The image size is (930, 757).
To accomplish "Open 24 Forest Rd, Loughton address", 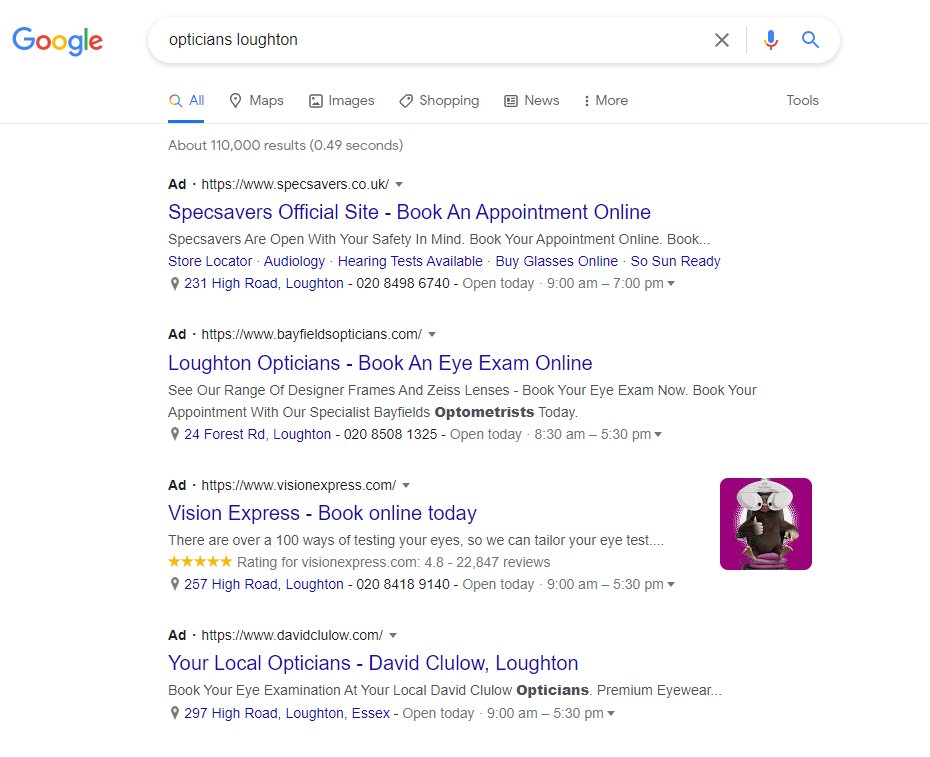I will [x=257, y=434].
